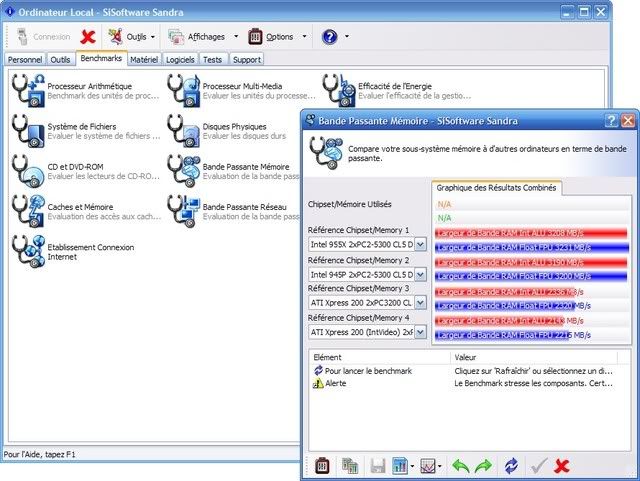Click the line graph icon in dialog toolbar

pyautogui.click(x=428, y=465)
